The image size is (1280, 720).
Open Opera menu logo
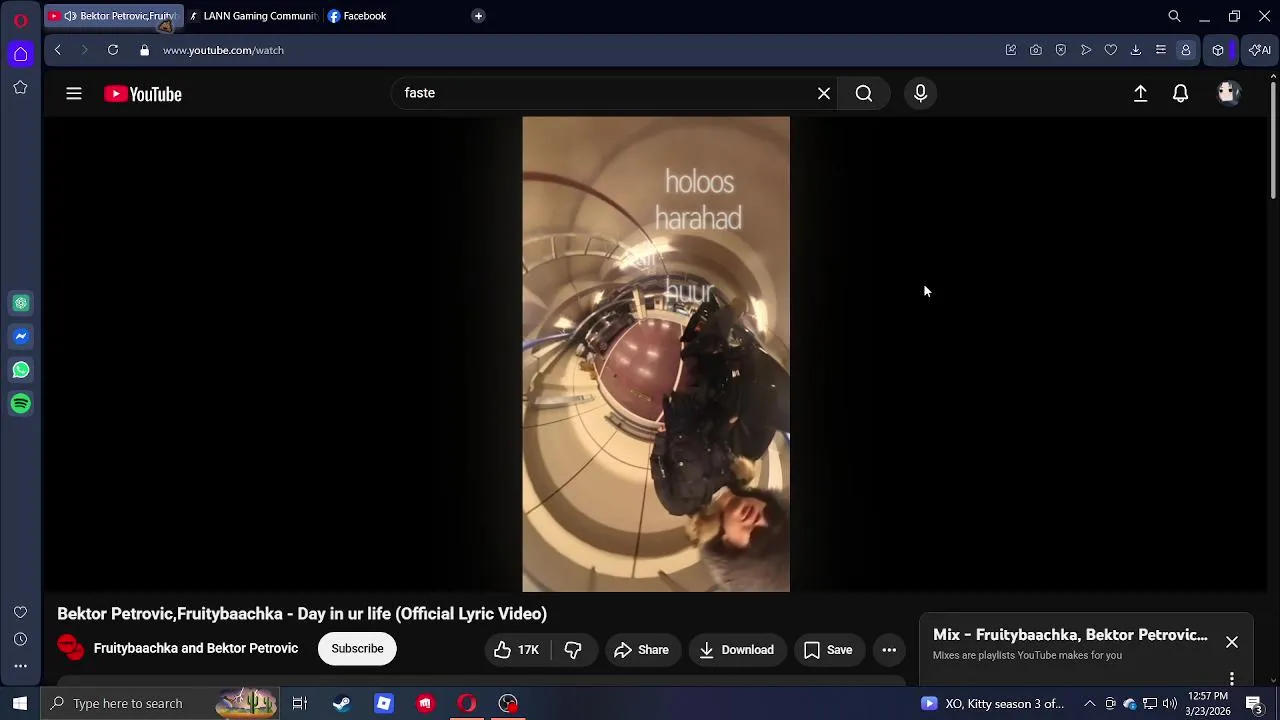point(20,19)
